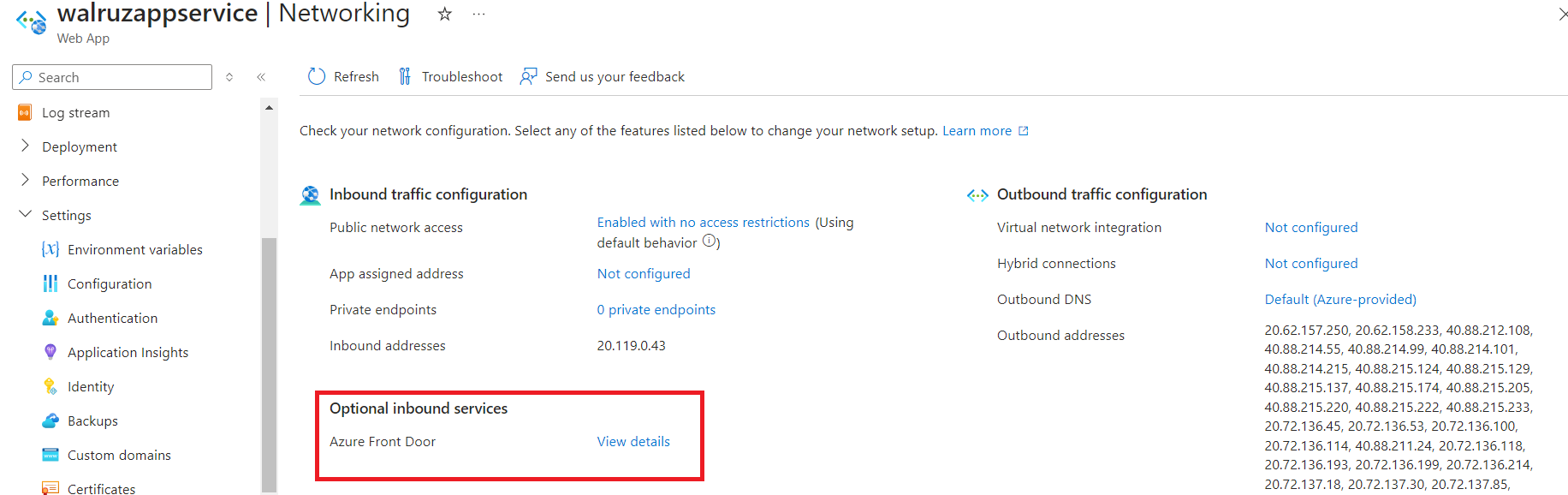Click the Refresh icon in the toolbar
1568x495 pixels.
click(316, 76)
